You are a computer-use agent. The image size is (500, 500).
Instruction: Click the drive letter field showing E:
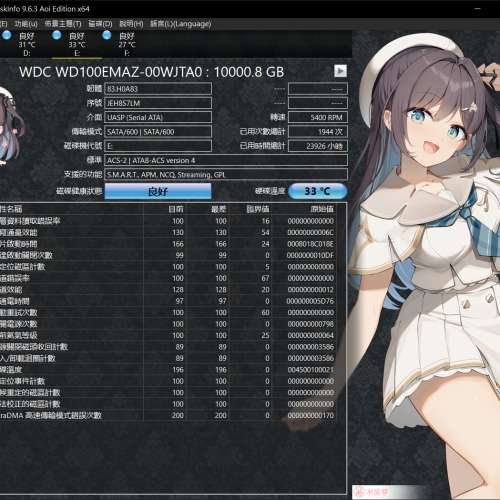coord(158,146)
